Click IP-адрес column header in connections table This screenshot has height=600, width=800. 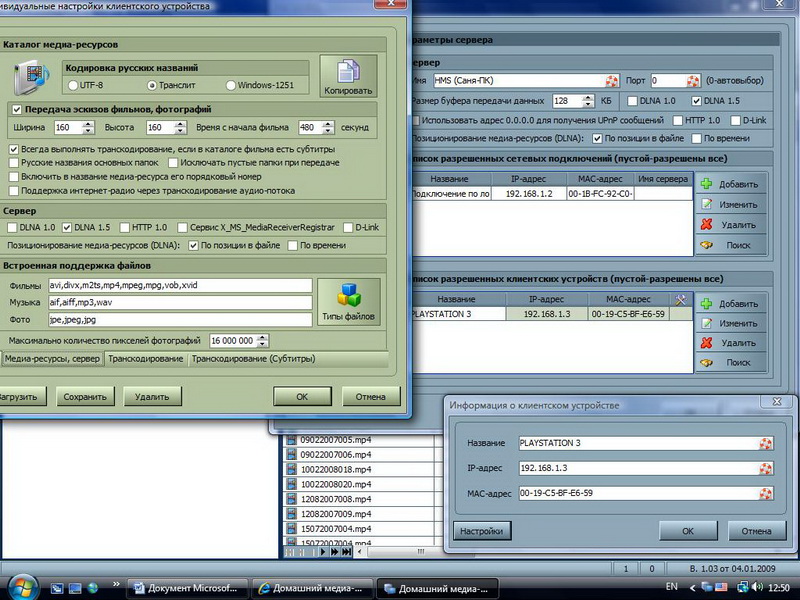[x=529, y=179]
